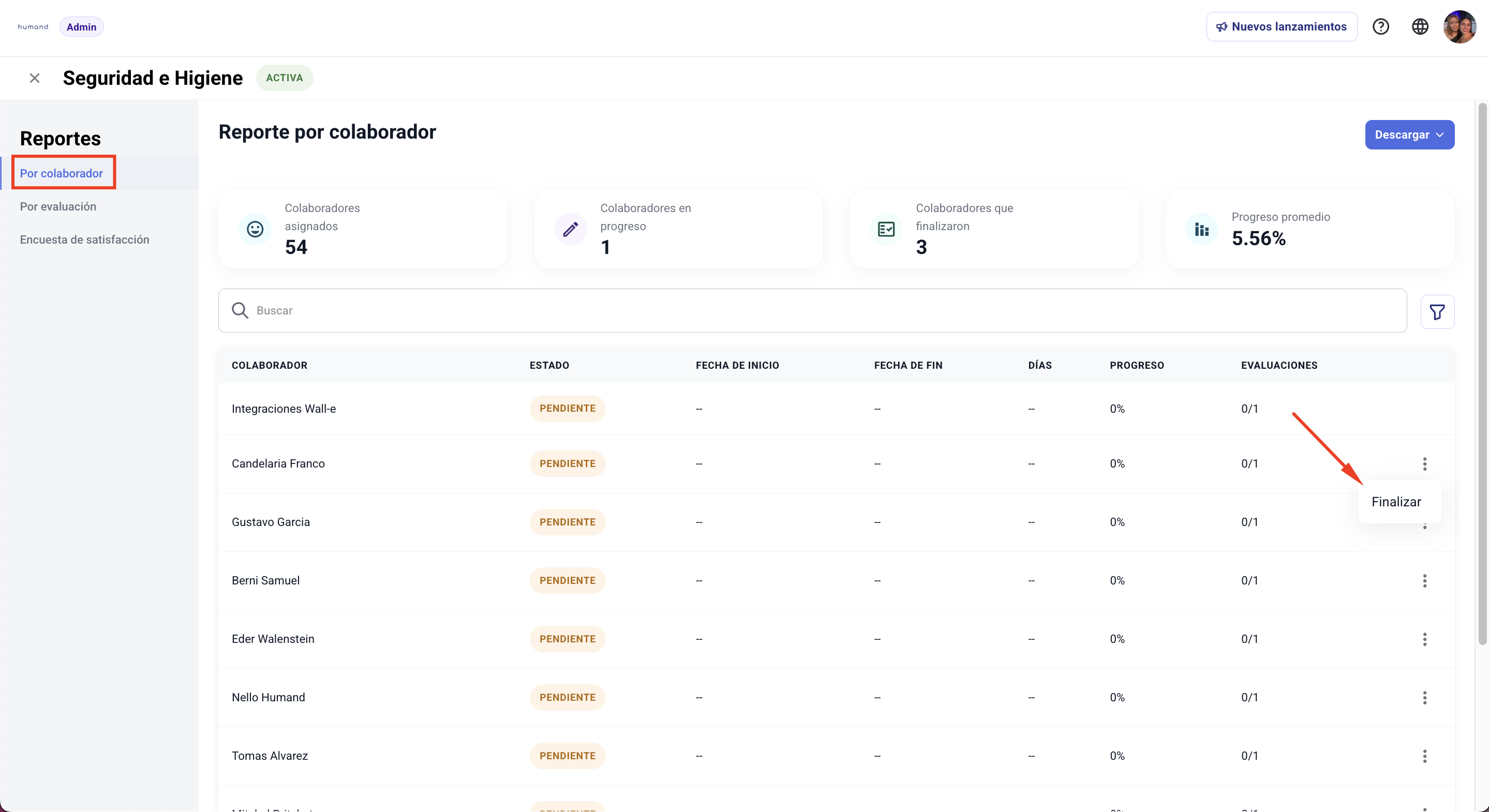This screenshot has height=812, width=1489.
Task: Click the user profile avatar
Action: pos(1459,26)
